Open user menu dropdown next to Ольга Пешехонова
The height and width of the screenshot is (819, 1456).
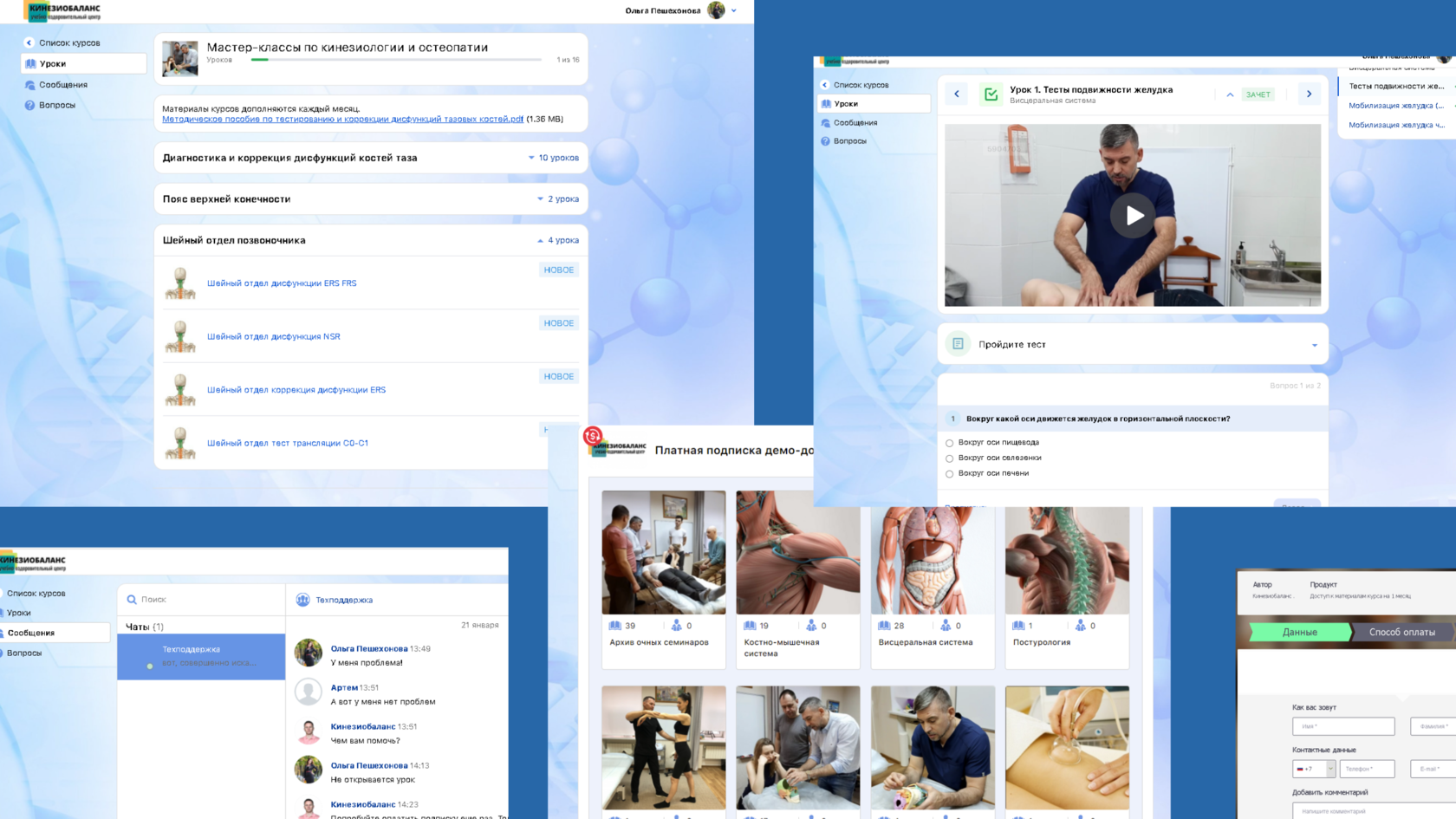(x=734, y=10)
